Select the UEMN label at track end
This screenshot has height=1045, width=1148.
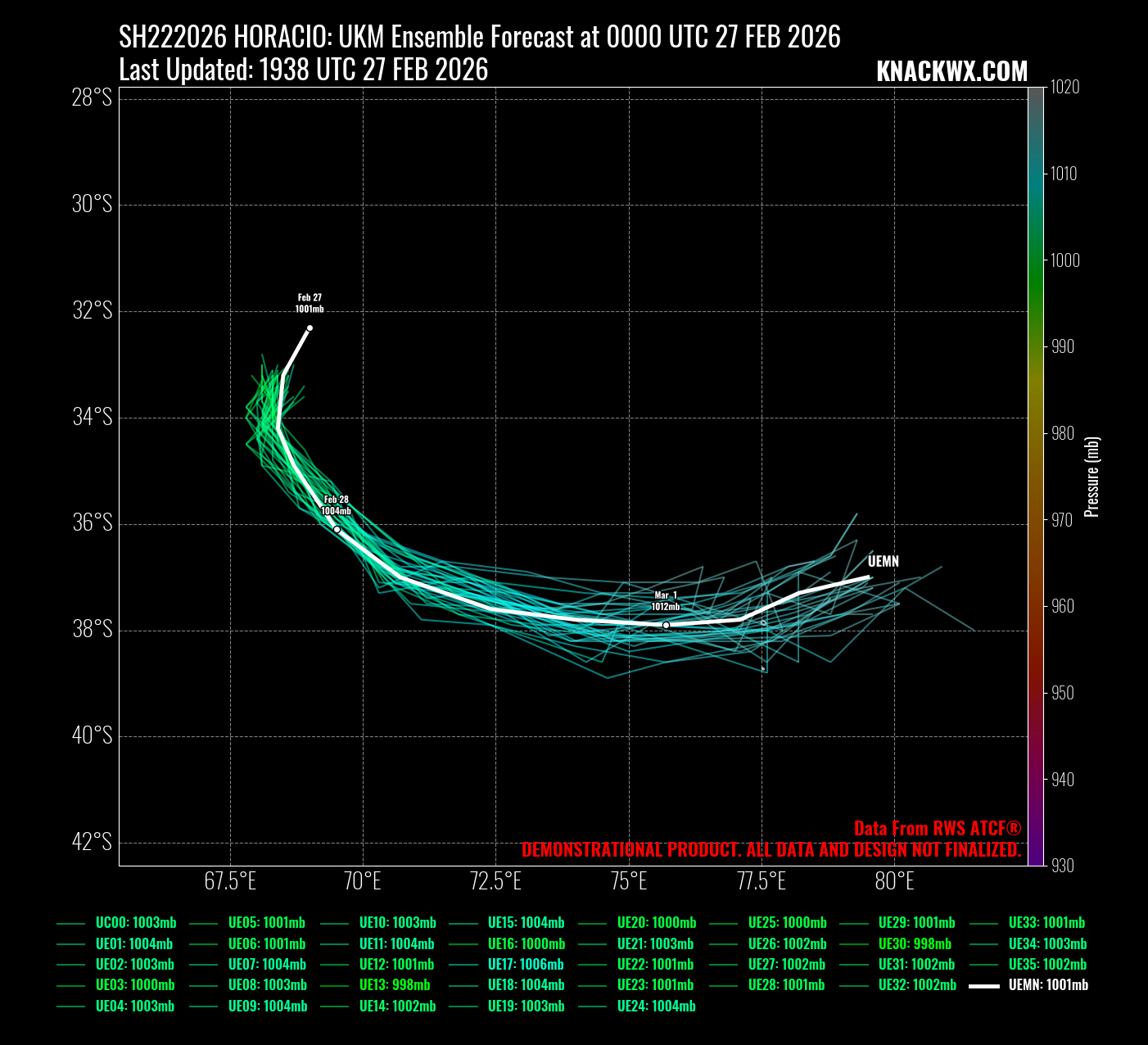883,562
